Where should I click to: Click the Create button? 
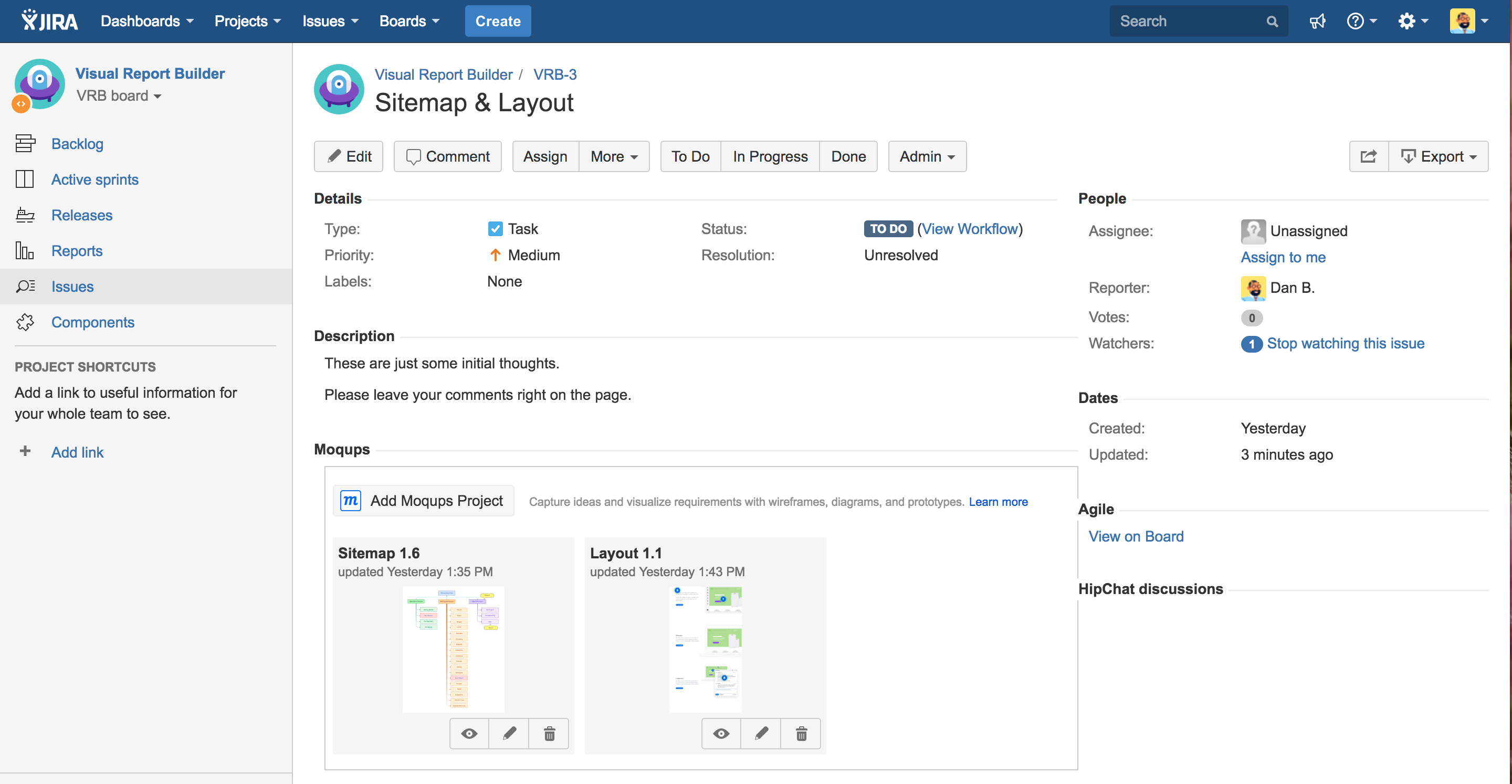(x=498, y=21)
